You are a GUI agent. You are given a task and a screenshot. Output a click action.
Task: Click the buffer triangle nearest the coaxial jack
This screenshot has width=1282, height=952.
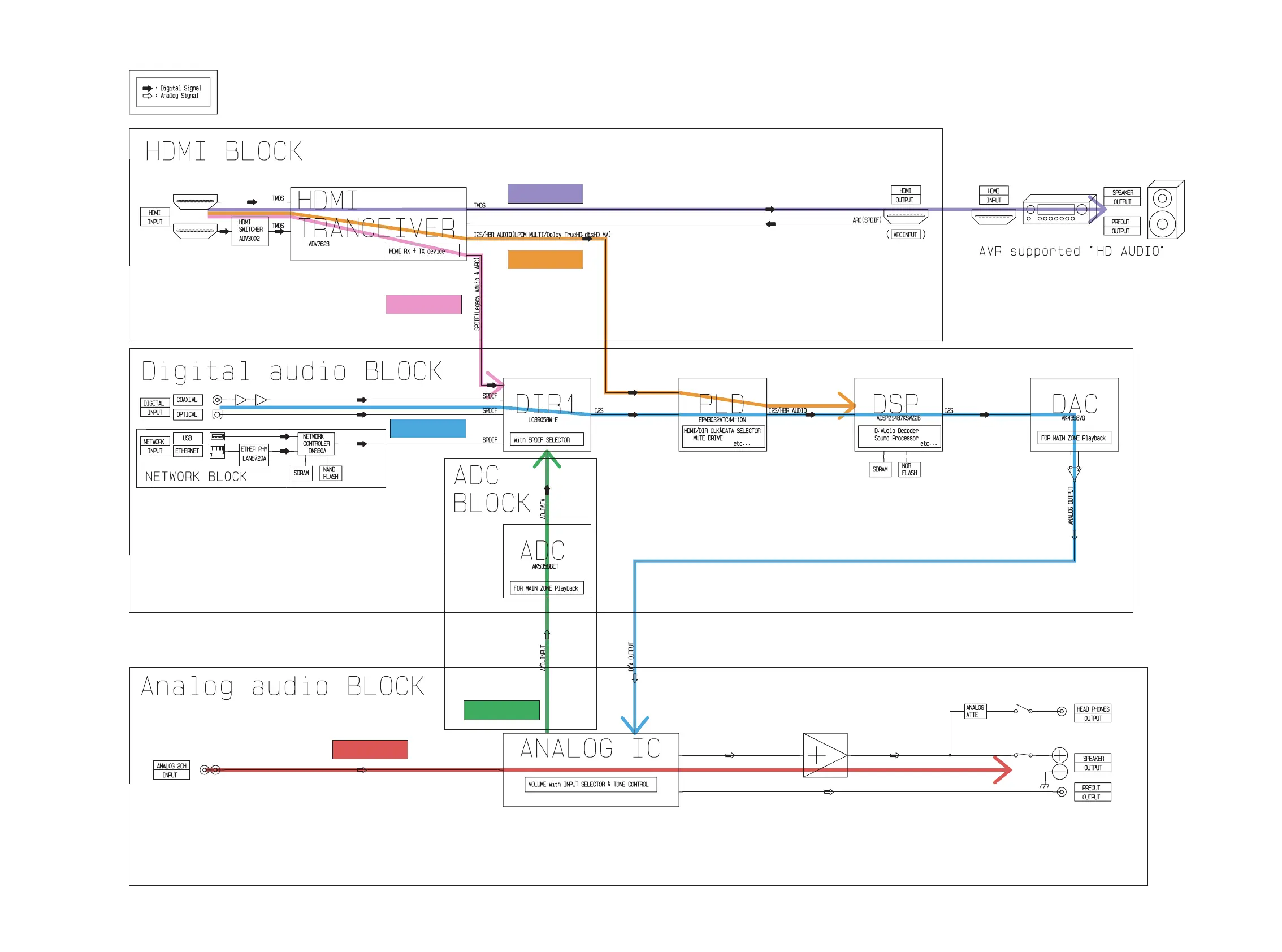(x=241, y=400)
